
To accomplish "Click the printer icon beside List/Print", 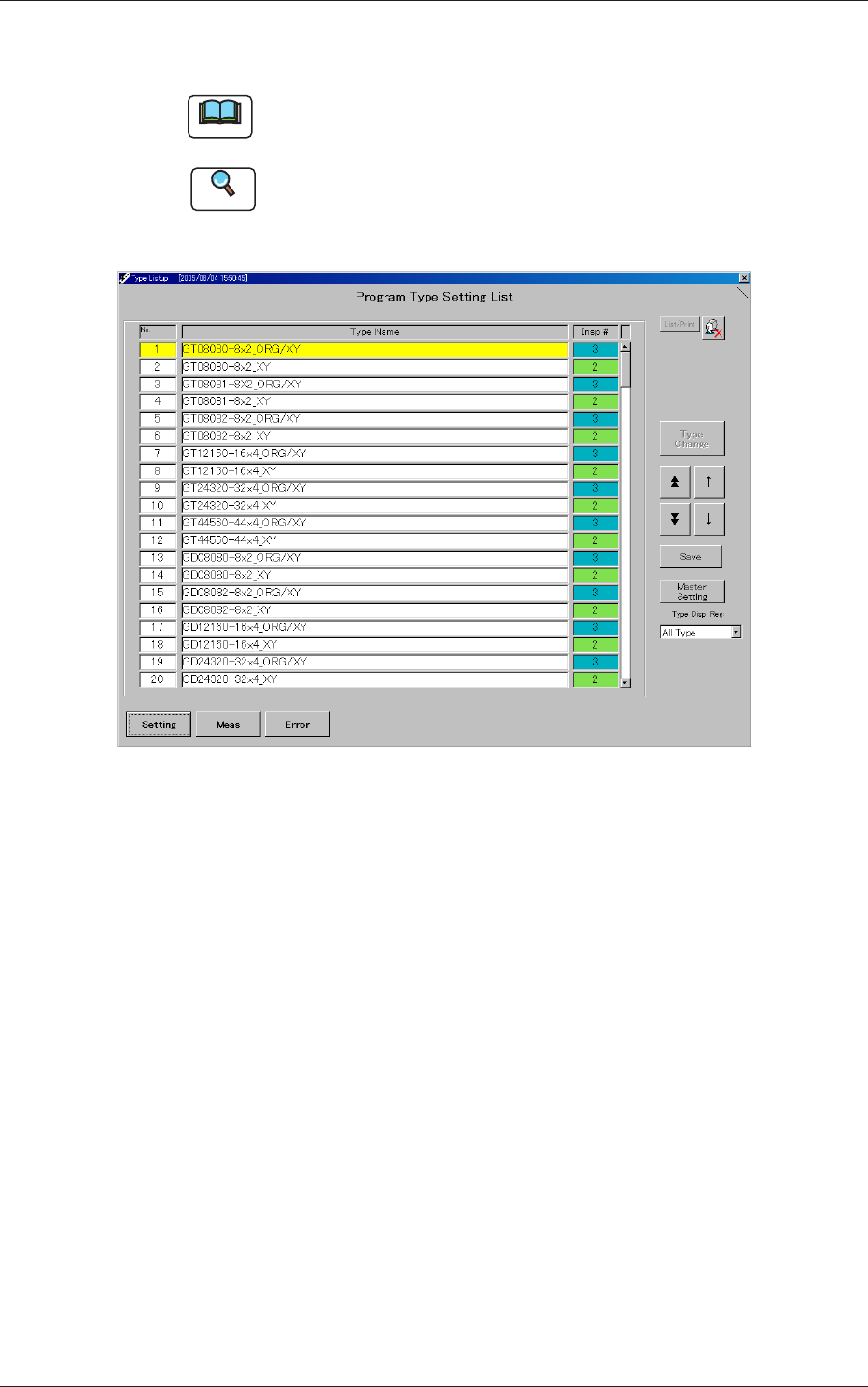I will [x=714, y=328].
